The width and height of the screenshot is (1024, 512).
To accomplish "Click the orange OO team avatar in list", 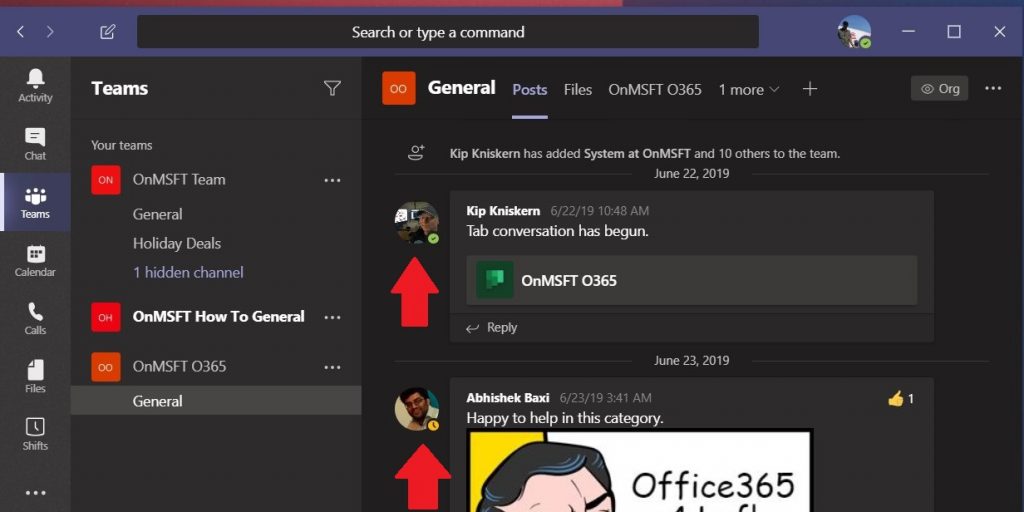I will [106, 367].
